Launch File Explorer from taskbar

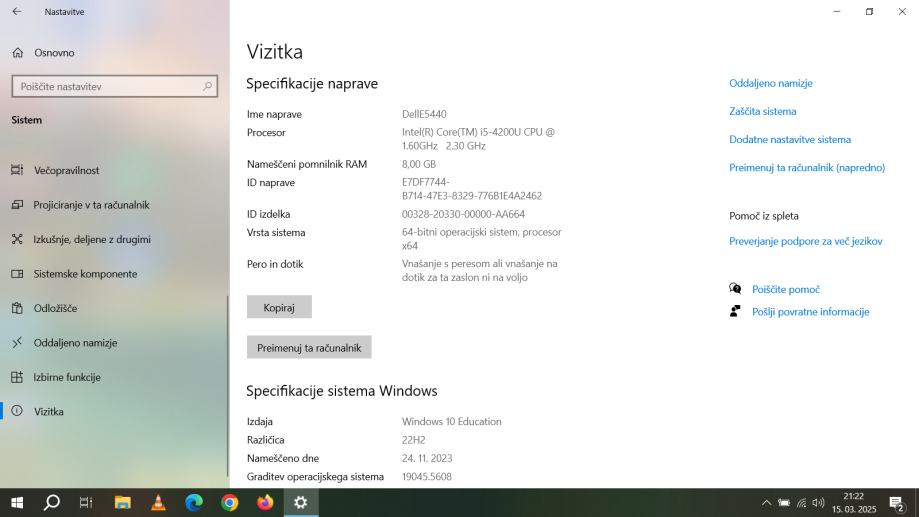[x=122, y=502]
